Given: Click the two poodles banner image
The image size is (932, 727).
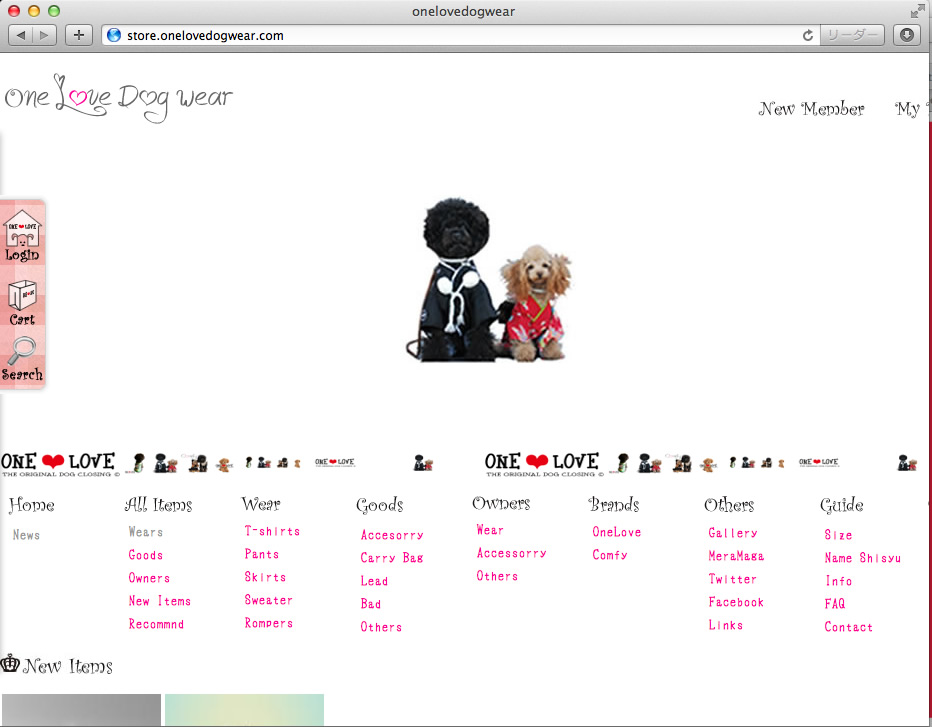Looking at the screenshot, I should coord(489,280).
